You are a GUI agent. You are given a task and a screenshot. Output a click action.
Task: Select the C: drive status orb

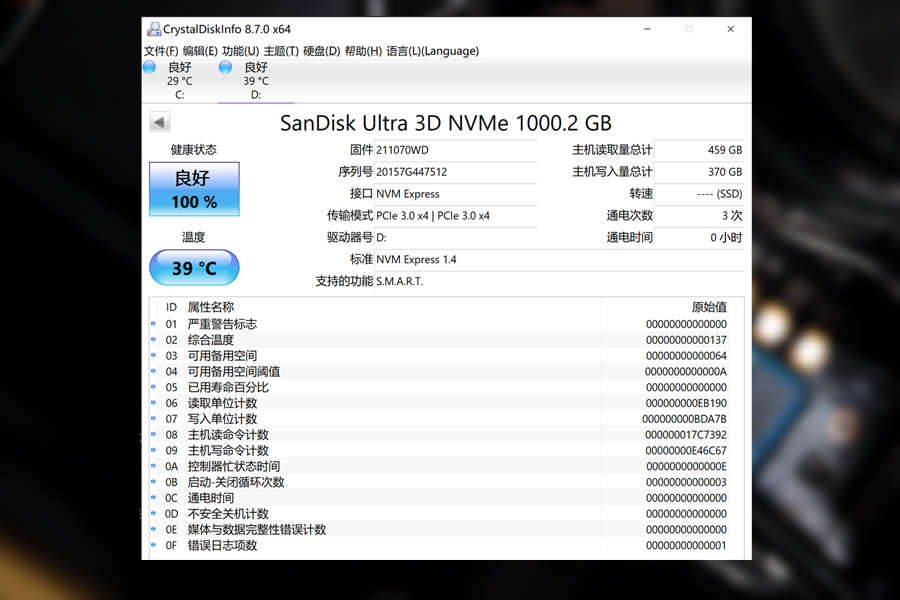coord(150,67)
